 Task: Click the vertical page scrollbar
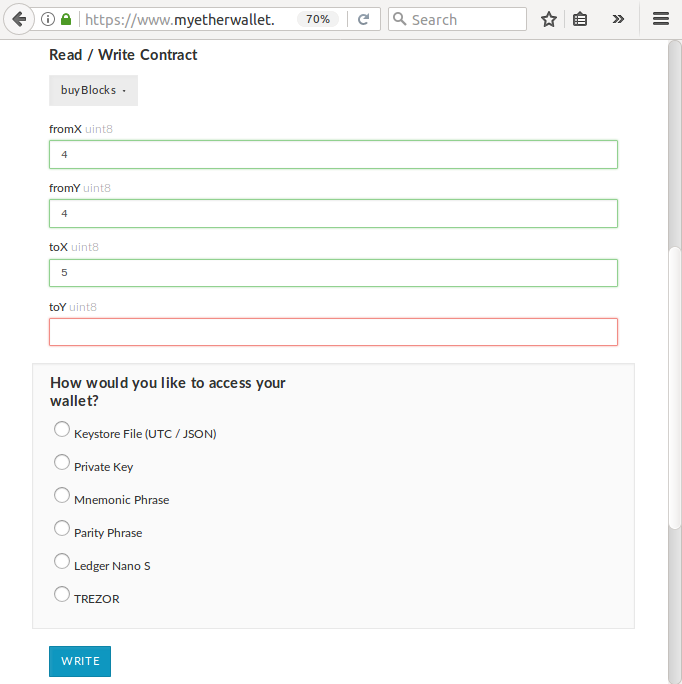675,385
